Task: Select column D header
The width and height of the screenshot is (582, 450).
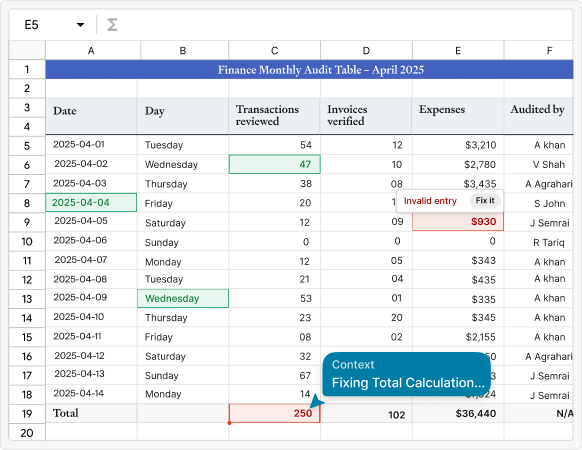Action: coord(366,50)
